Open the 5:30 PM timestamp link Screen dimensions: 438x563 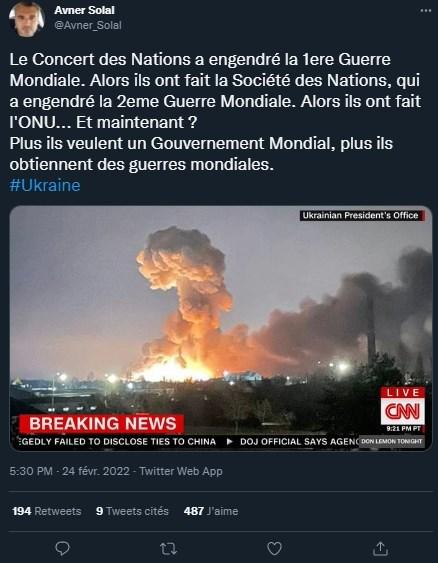point(31,471)
